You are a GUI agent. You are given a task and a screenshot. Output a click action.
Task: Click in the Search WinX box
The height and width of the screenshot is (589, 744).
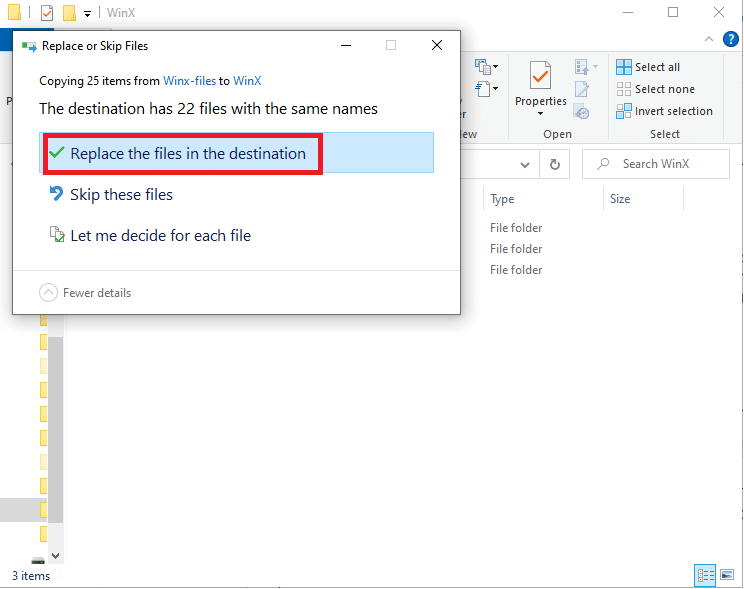pyautogui.click(x=656, y=164)
